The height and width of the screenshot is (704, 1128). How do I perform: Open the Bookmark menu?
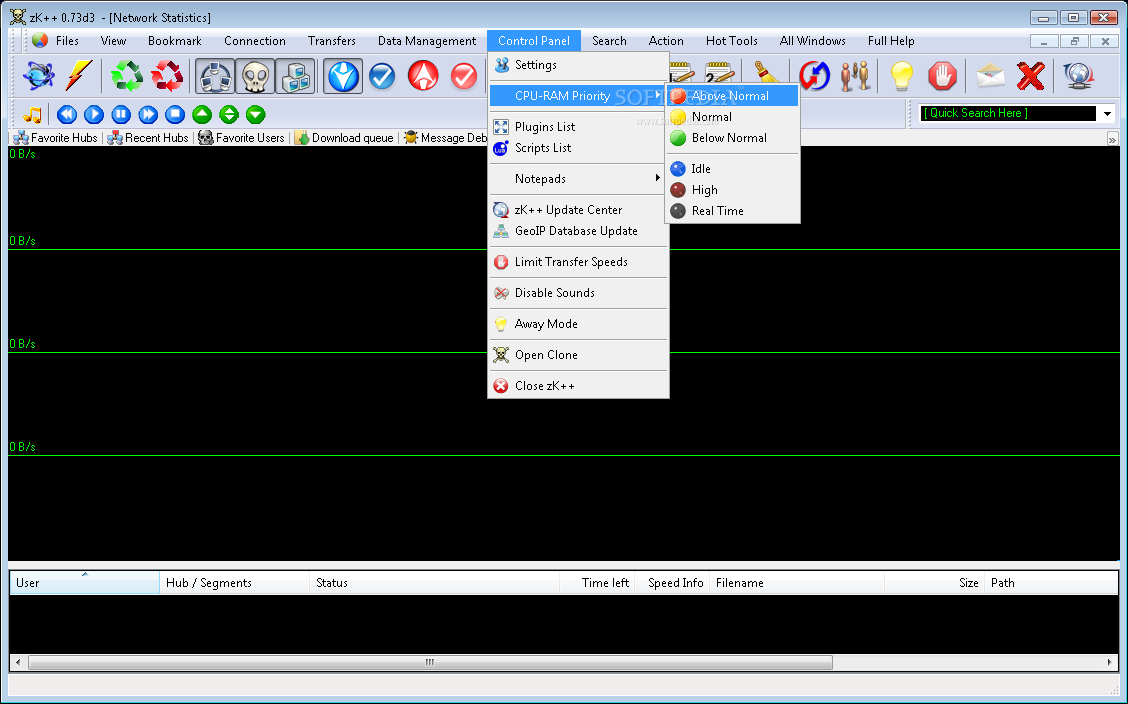tap(175, 41)
